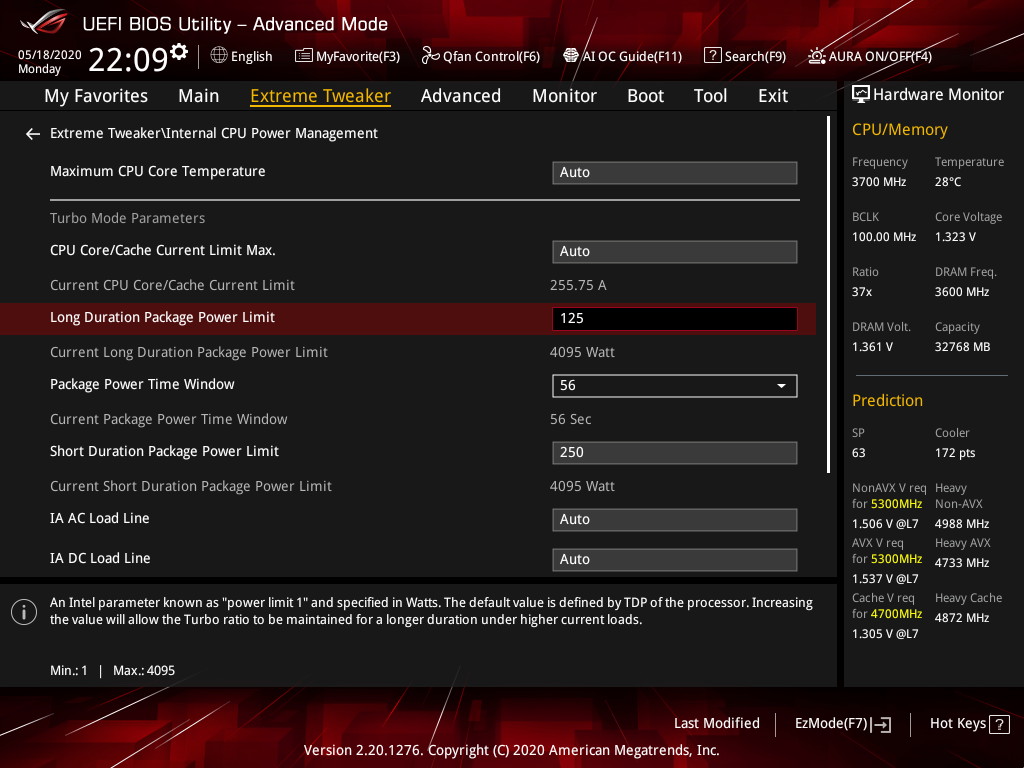Select the Extreme Tweaker tab
Image resolution: width=1024 pixels, height=768 pixels.
point(321,96)
